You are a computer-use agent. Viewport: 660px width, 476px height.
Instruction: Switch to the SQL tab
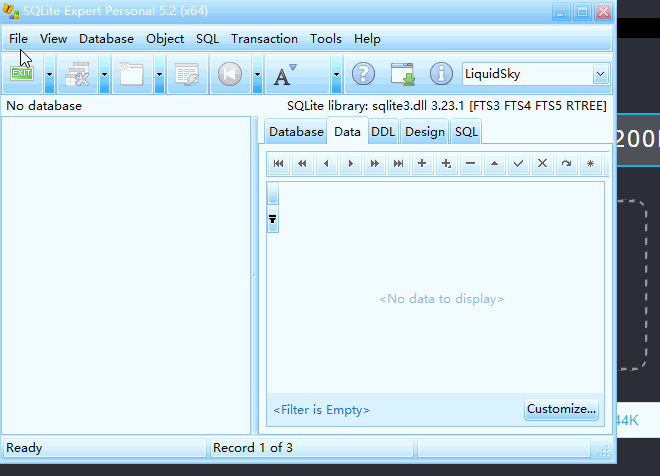pos(466,132)
